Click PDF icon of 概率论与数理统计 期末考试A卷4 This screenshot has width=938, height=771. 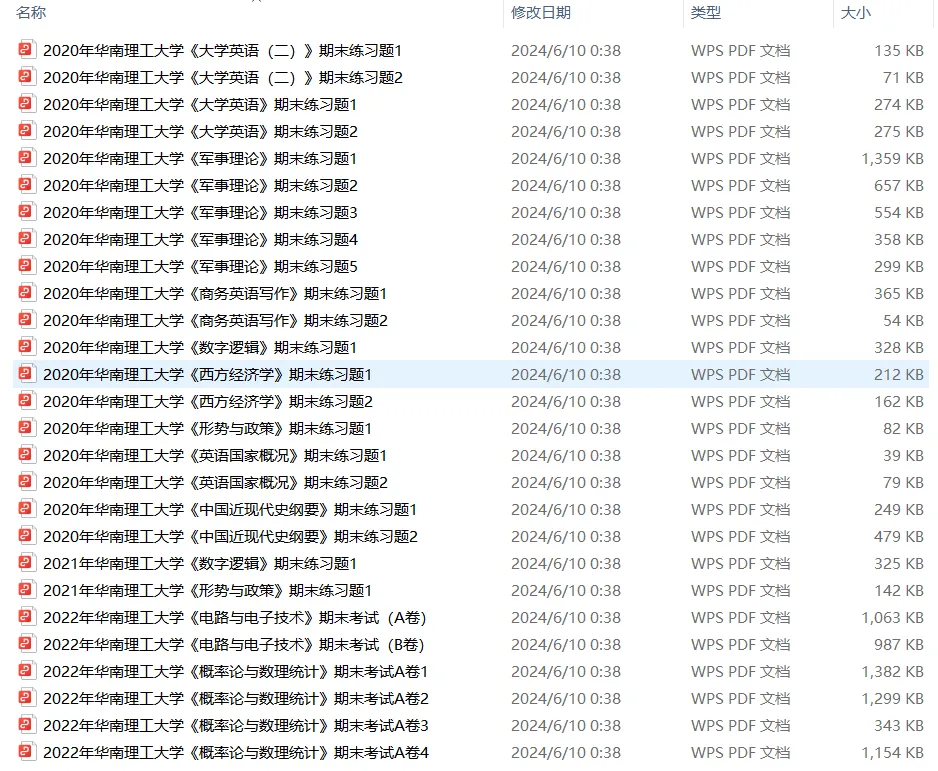pyautogui.click(x=26, y=751)
